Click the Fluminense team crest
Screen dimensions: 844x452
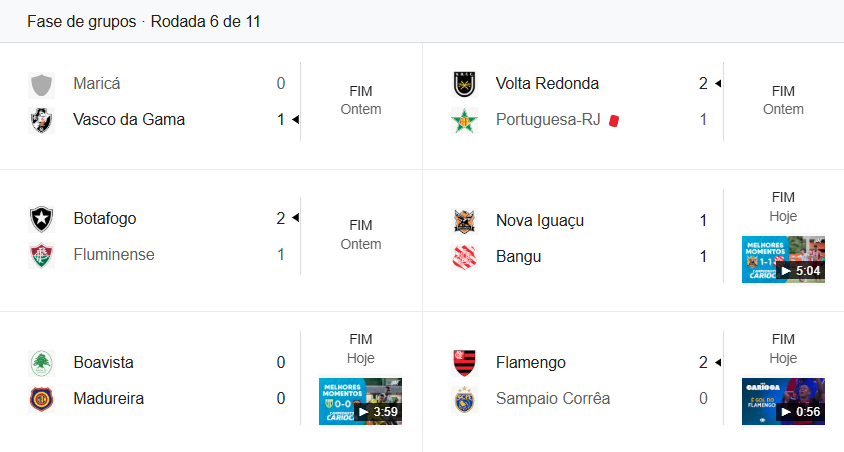[41, 255]
